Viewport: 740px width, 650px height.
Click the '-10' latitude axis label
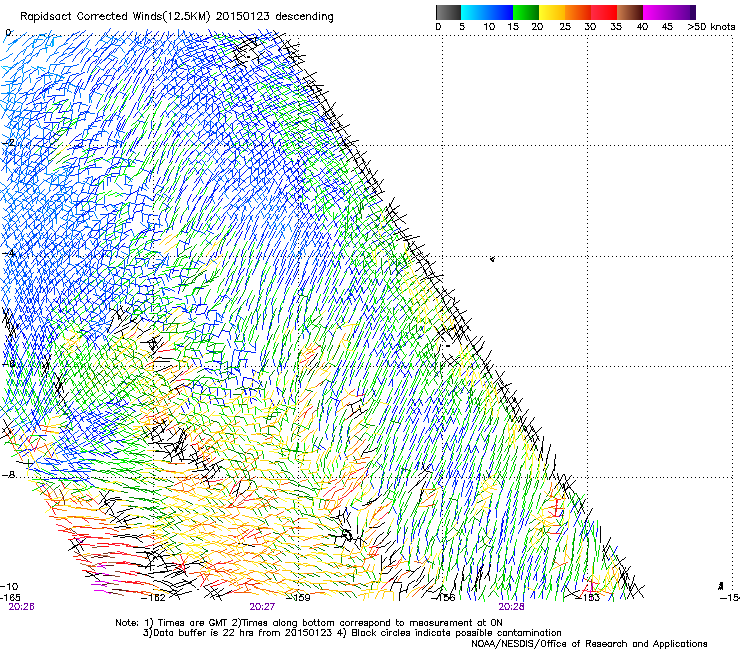(x=9, y=587)
